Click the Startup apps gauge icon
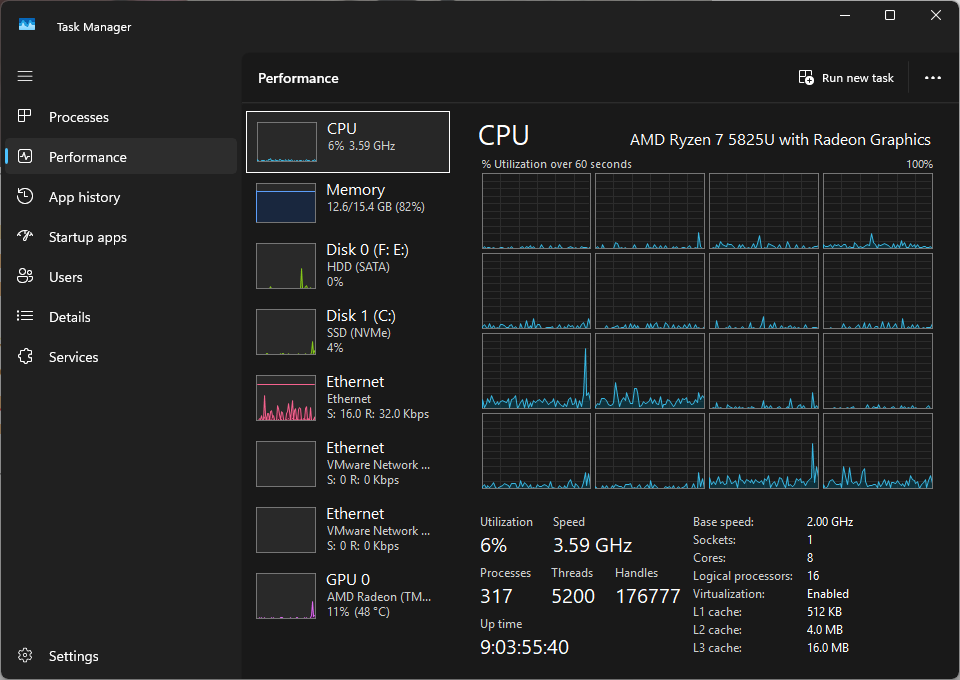The image size is (960, 680). click(25, 236)
